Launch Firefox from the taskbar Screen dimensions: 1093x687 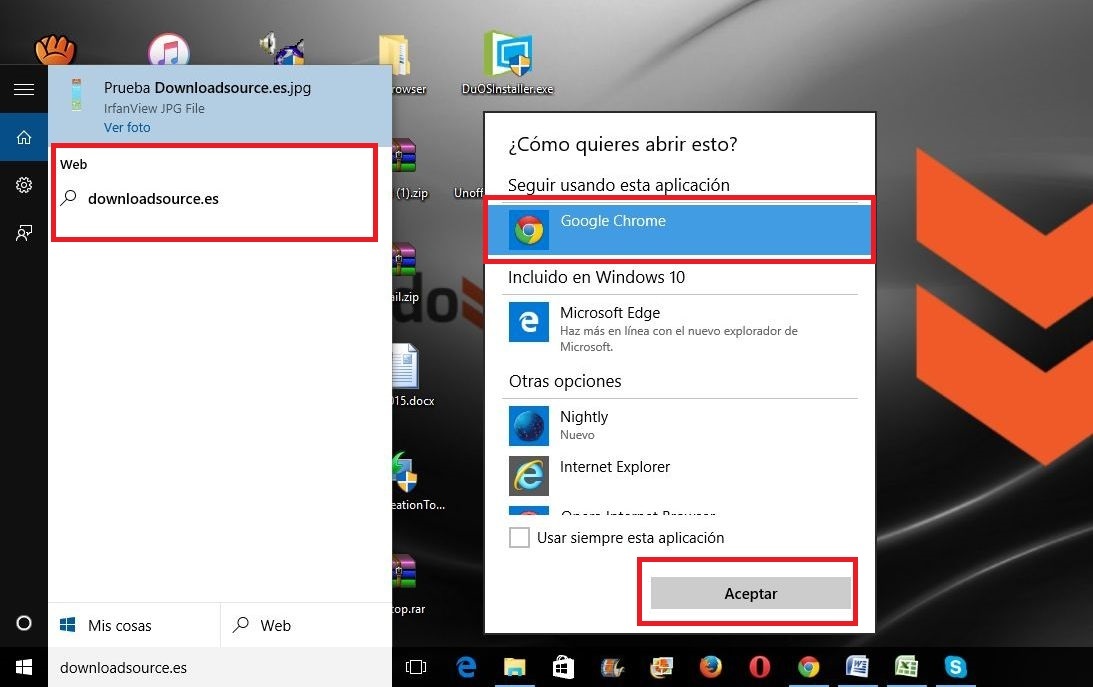710,667
